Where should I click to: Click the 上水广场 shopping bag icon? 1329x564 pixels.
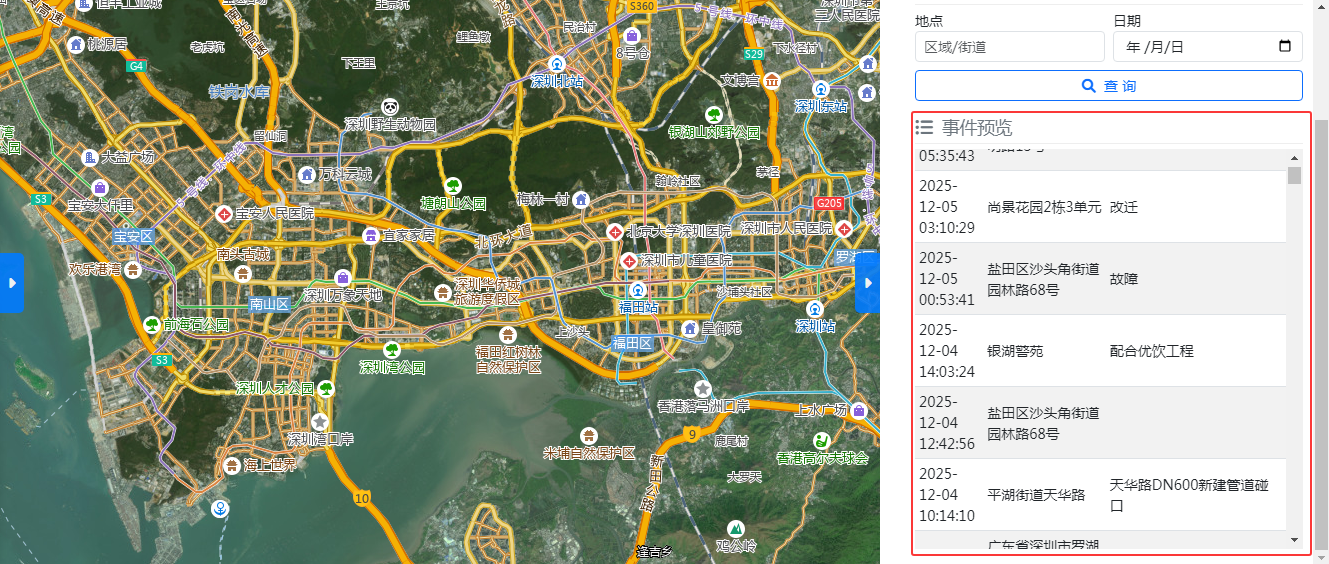point(859,410)
